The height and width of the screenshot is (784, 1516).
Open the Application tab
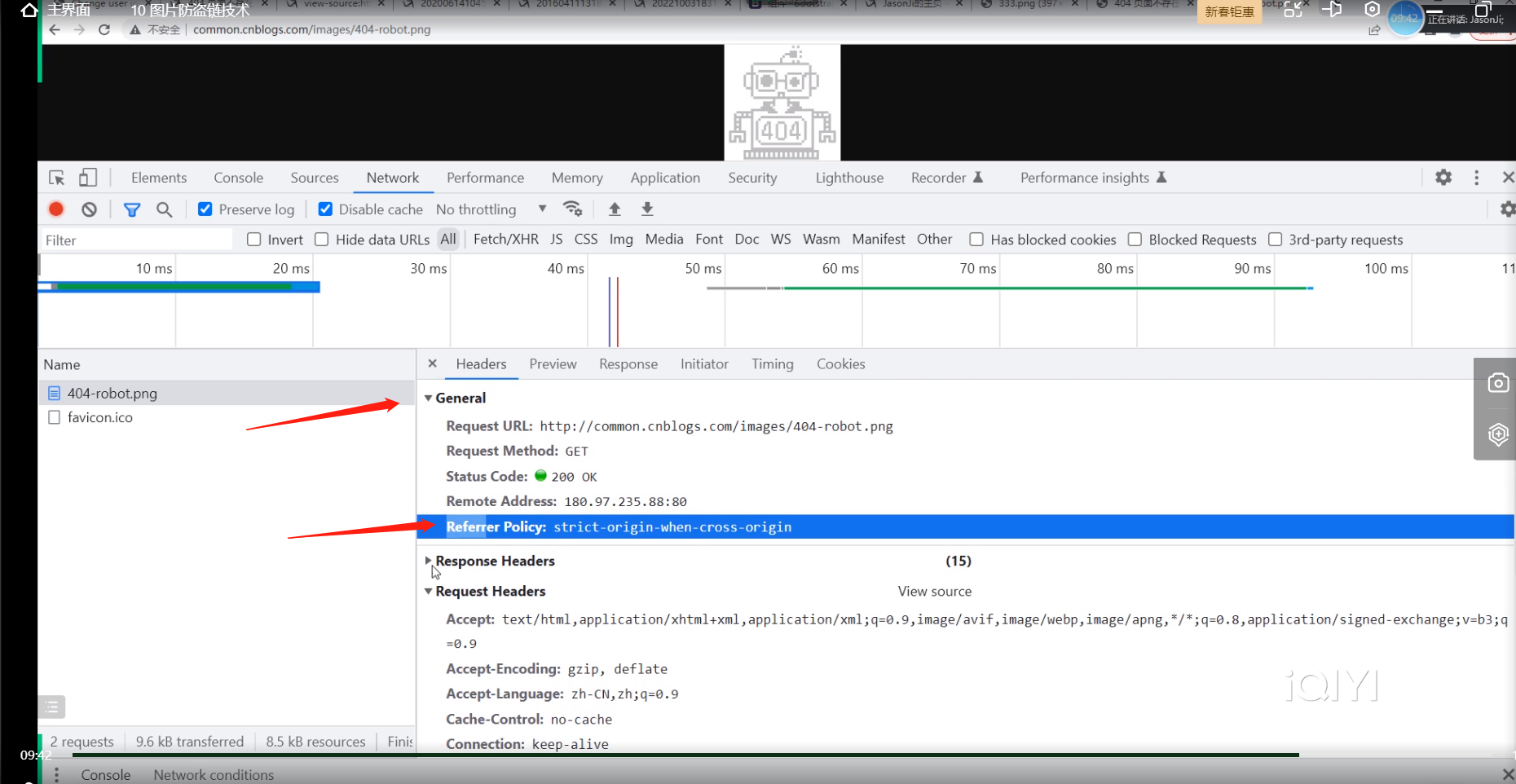tap(665, 178)
